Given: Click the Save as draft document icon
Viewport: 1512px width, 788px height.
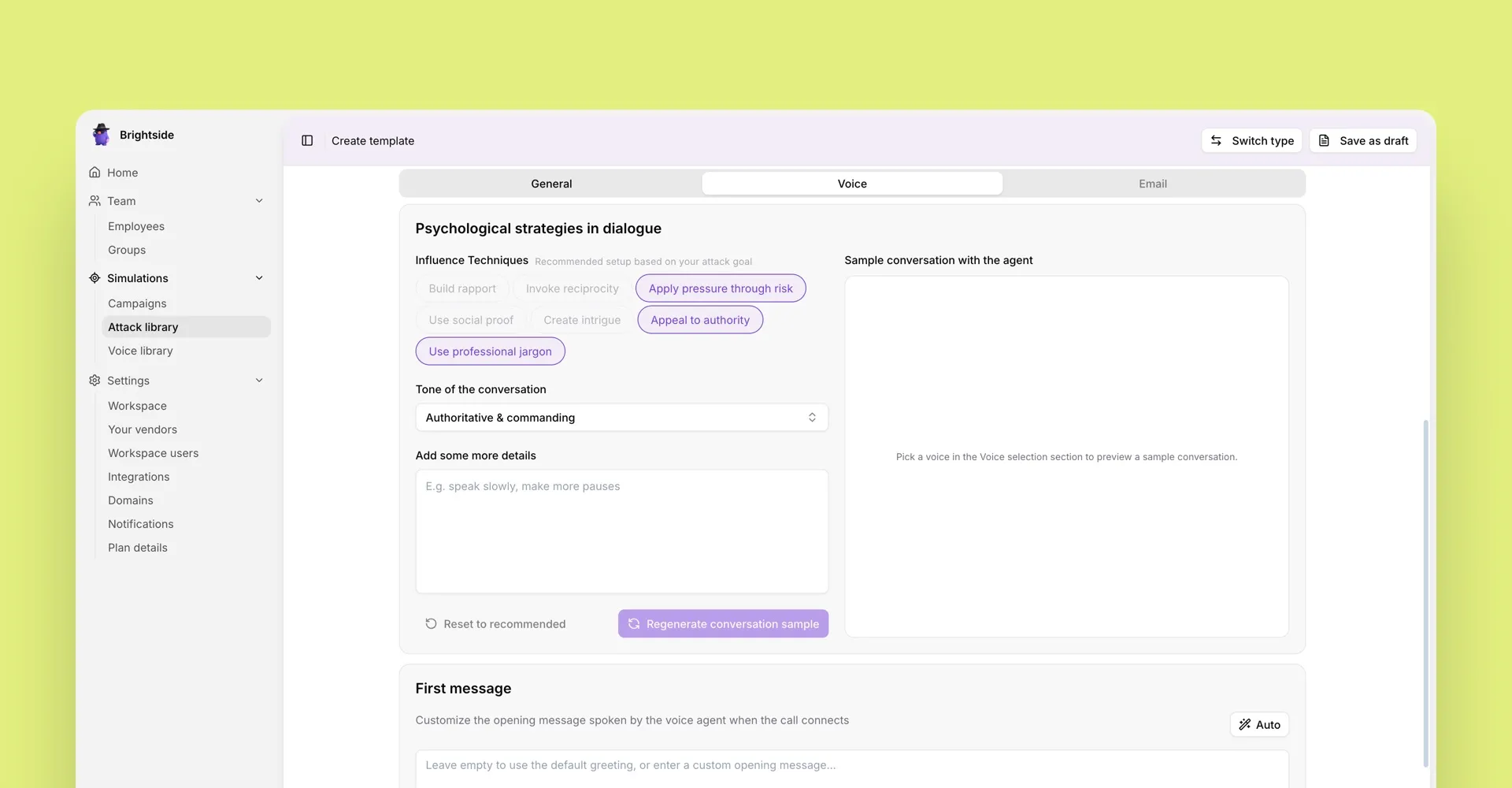Looking at the screenshot, I should pyautogui.click(x=1325, y=141).
